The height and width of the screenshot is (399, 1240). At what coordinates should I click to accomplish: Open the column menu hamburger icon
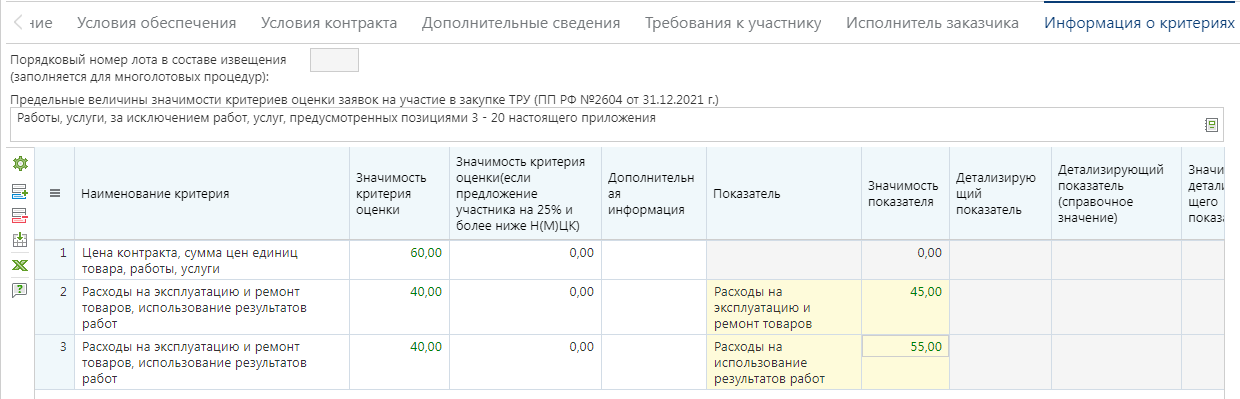tap(55, 194)
